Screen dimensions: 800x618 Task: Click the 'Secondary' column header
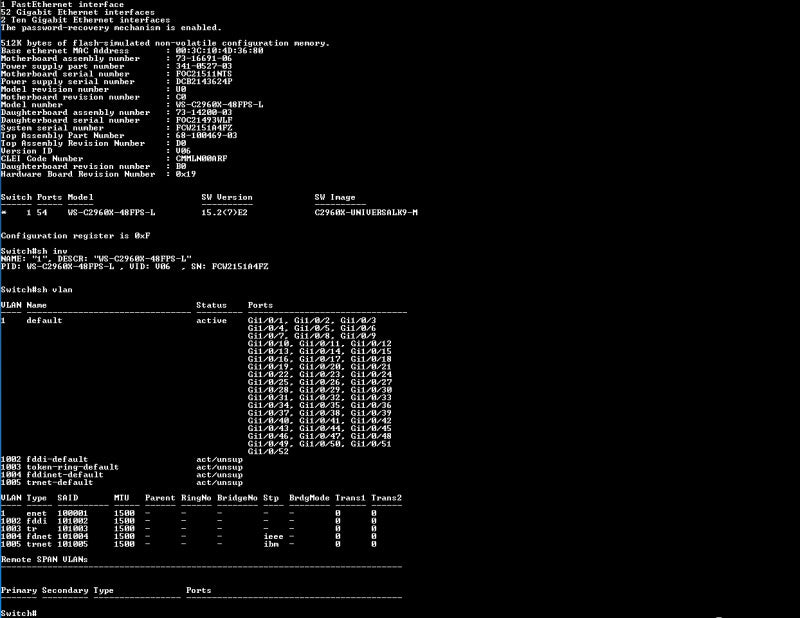click(65, 590)
